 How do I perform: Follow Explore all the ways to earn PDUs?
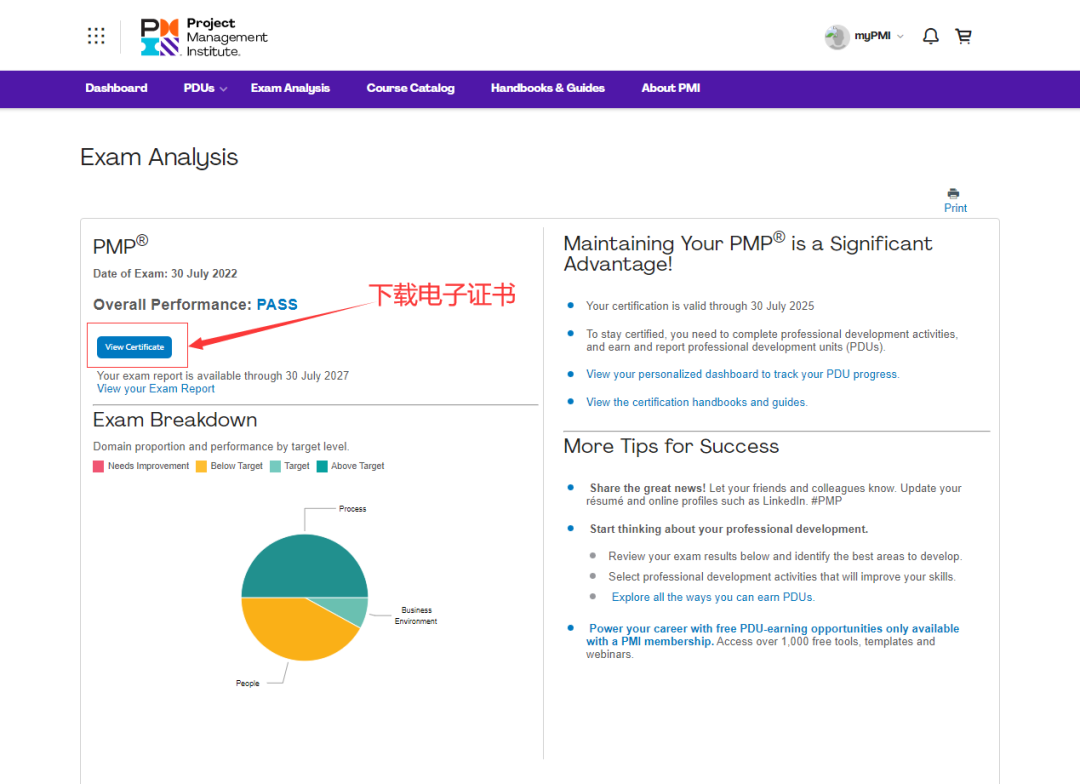tap(713, 597)
